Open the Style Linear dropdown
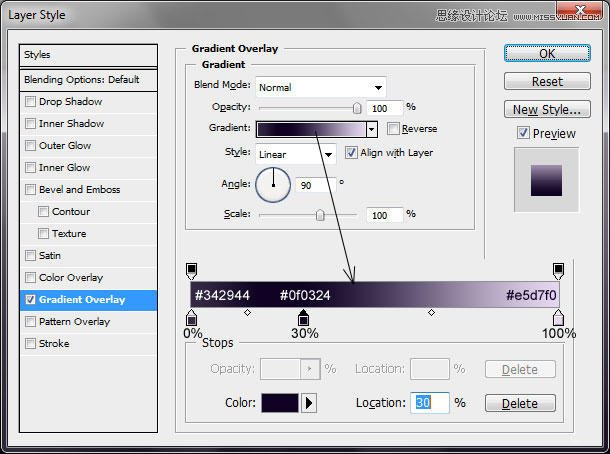Viewport: 610px width, 454px height. pyautogui.click(x=296, y=154)
